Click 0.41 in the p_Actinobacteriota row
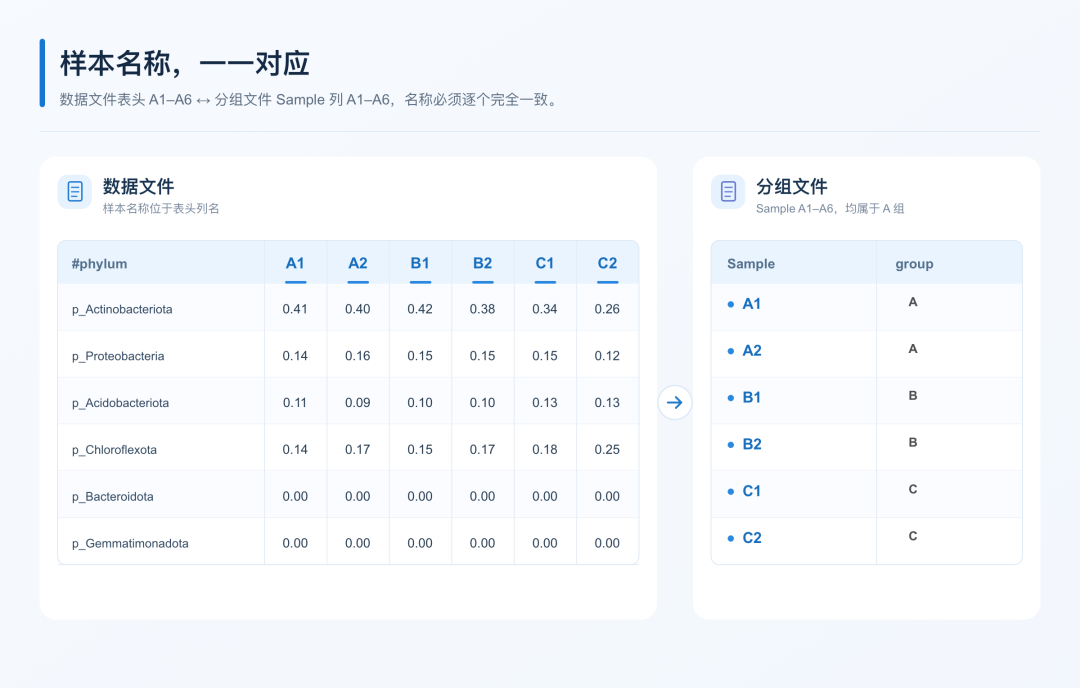 (295, 309)
